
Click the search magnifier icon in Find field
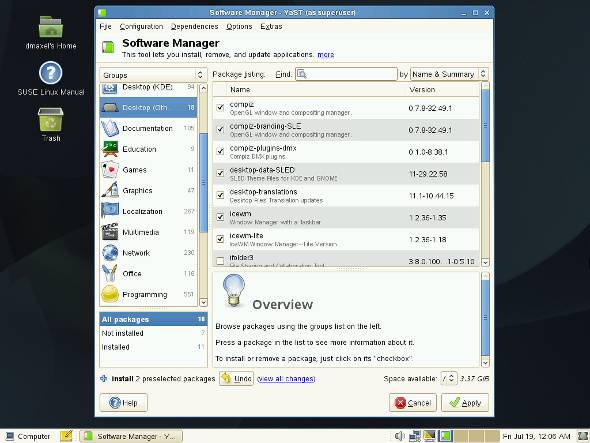click(x=302, y=75)
